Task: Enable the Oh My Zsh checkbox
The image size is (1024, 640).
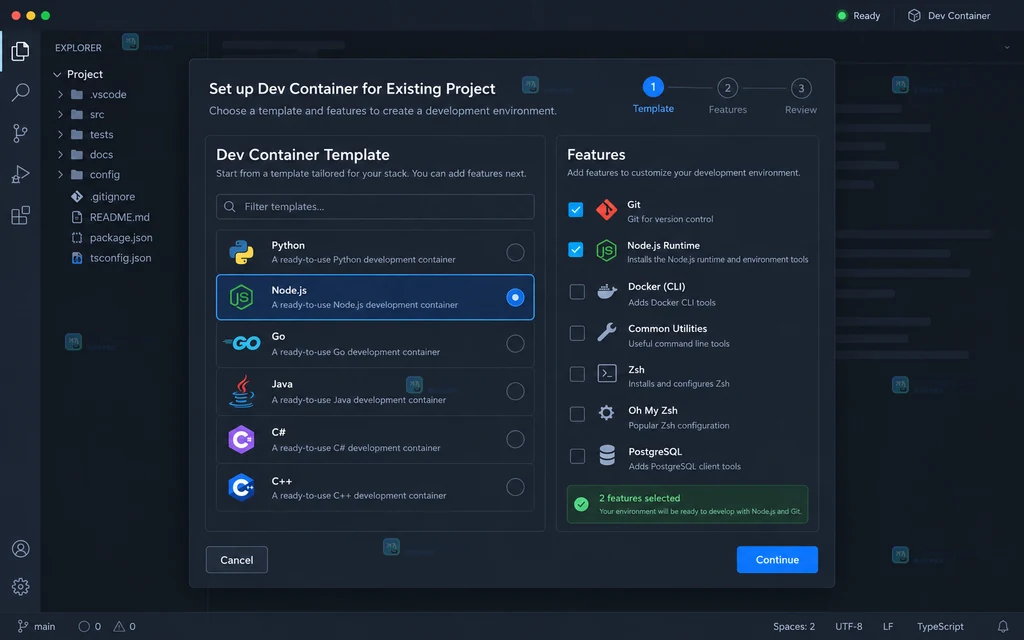Action: (577, 414)
